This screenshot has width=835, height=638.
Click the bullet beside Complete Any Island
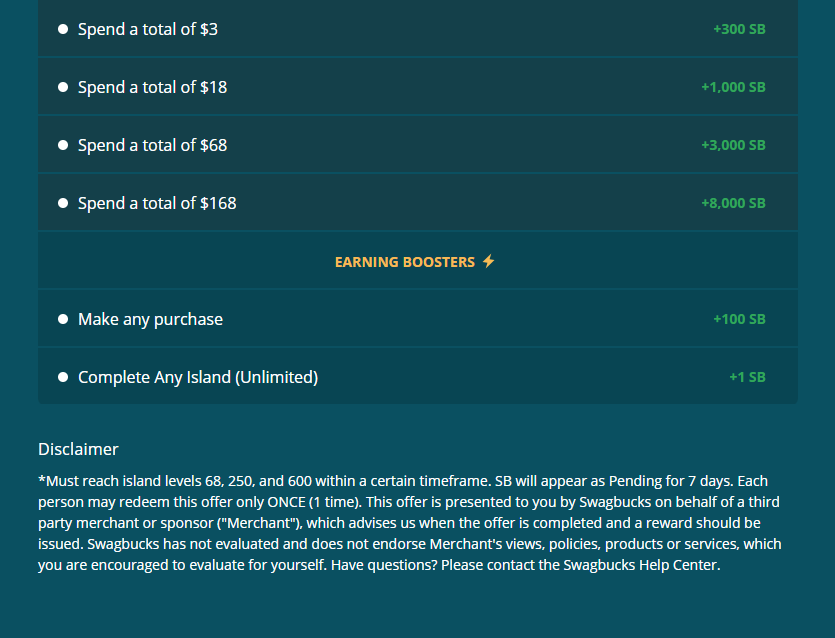click(x=63, y=376)
